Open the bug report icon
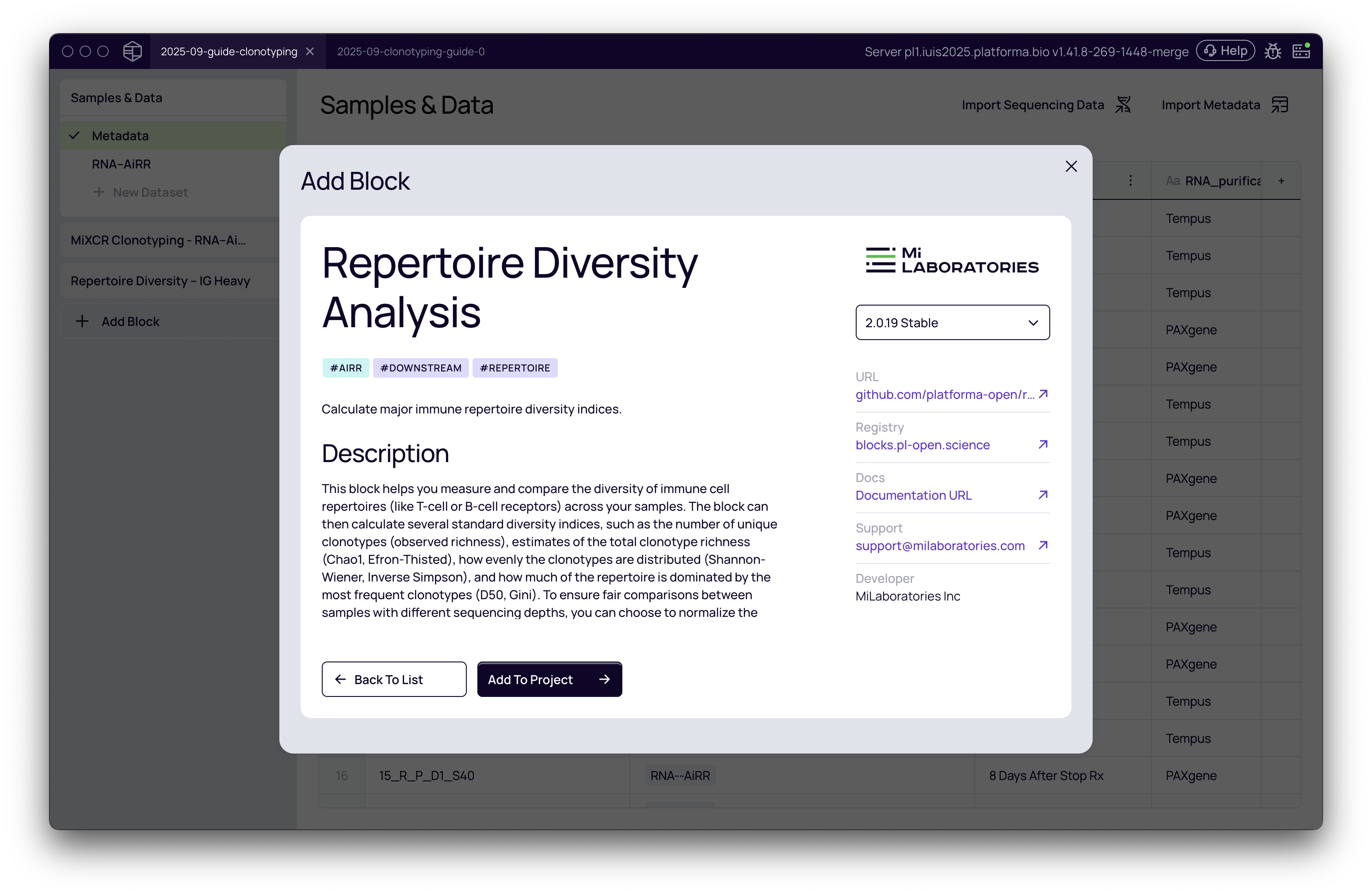Screen dimensions: 1372x895 coord(1273,51)
